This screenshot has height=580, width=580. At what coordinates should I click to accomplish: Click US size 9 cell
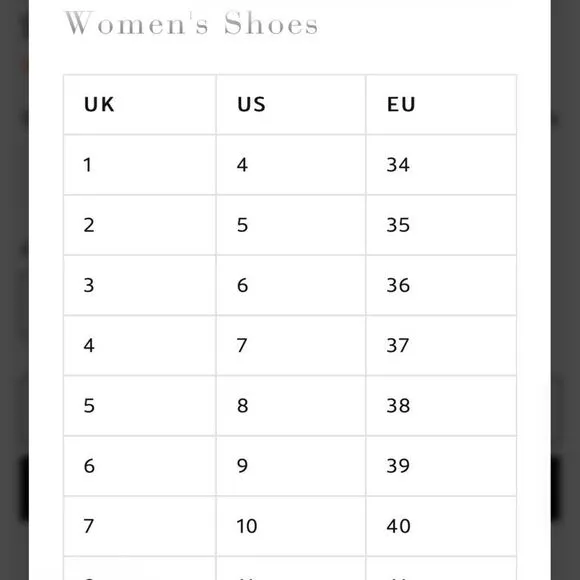(x=291, y=466)
